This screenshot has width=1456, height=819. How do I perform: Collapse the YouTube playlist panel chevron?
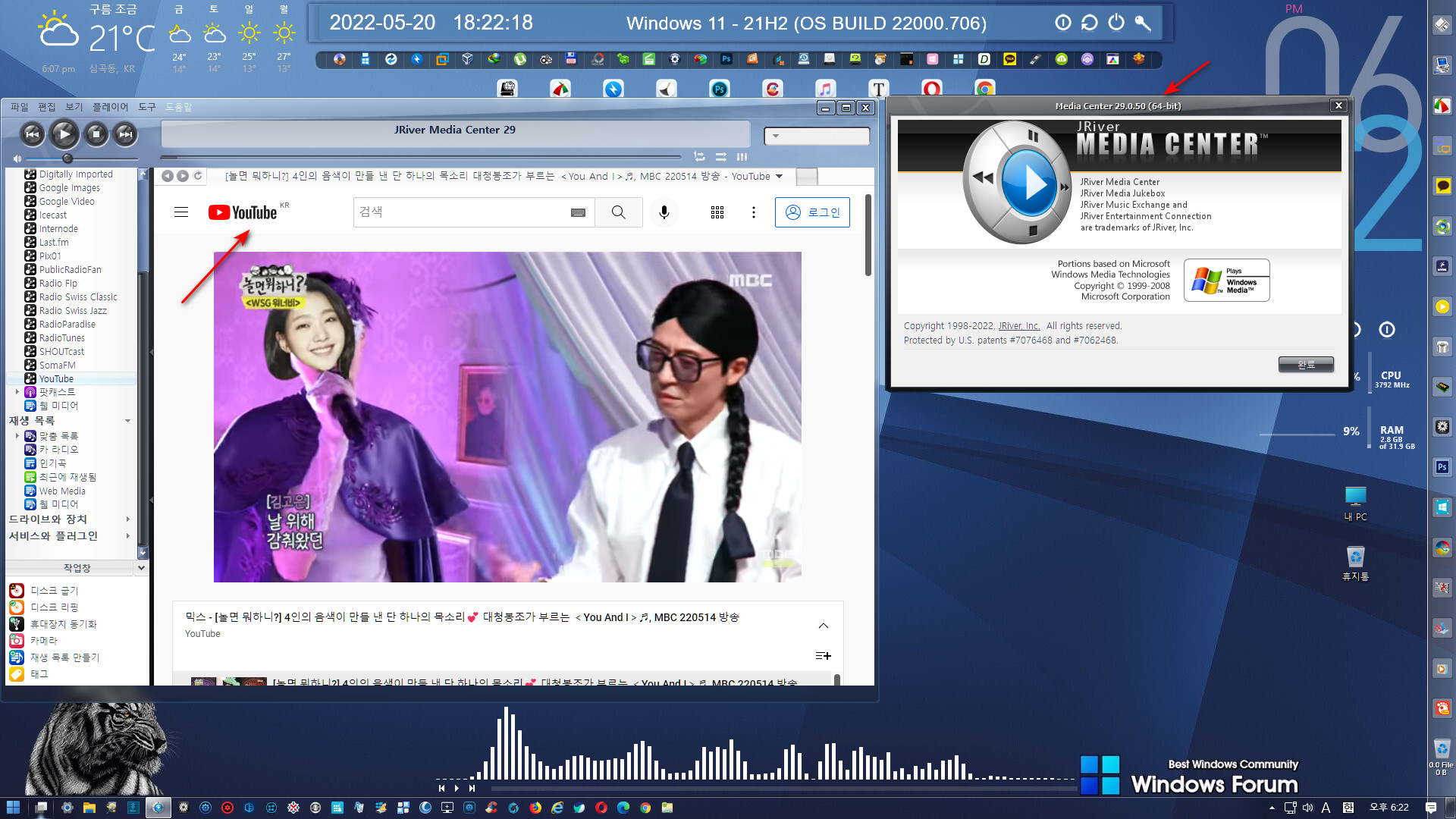[824, 626]
